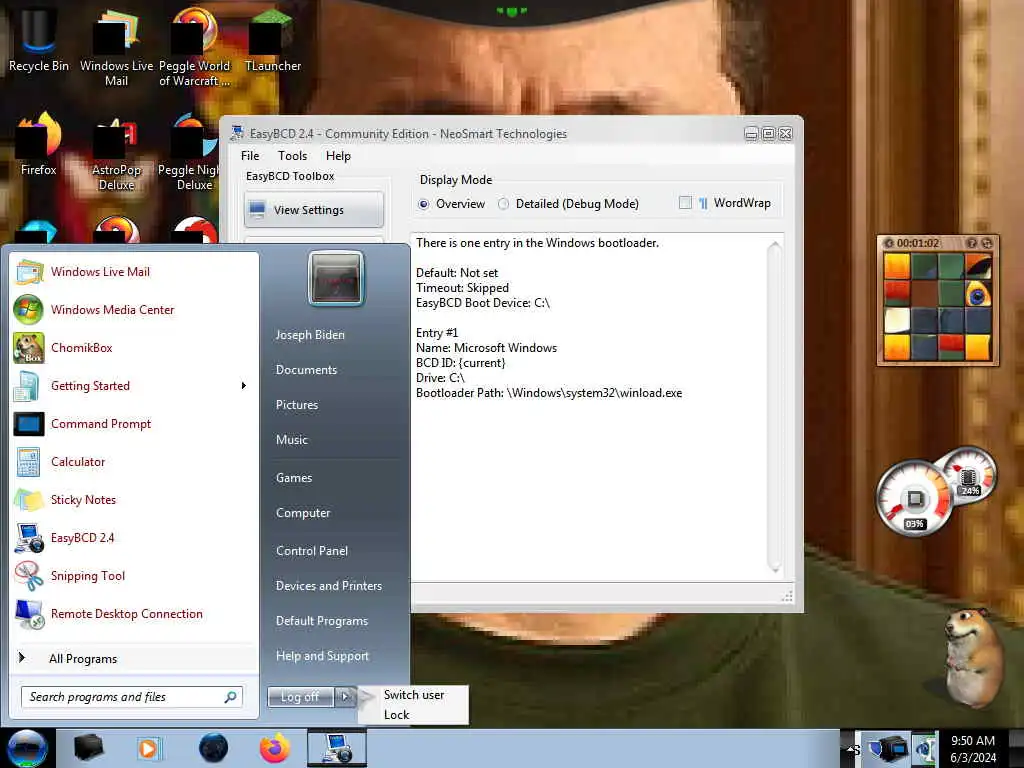Open the TLauncher desktop shortcut
Screen dimensions: 1024x768
point(272,39)
